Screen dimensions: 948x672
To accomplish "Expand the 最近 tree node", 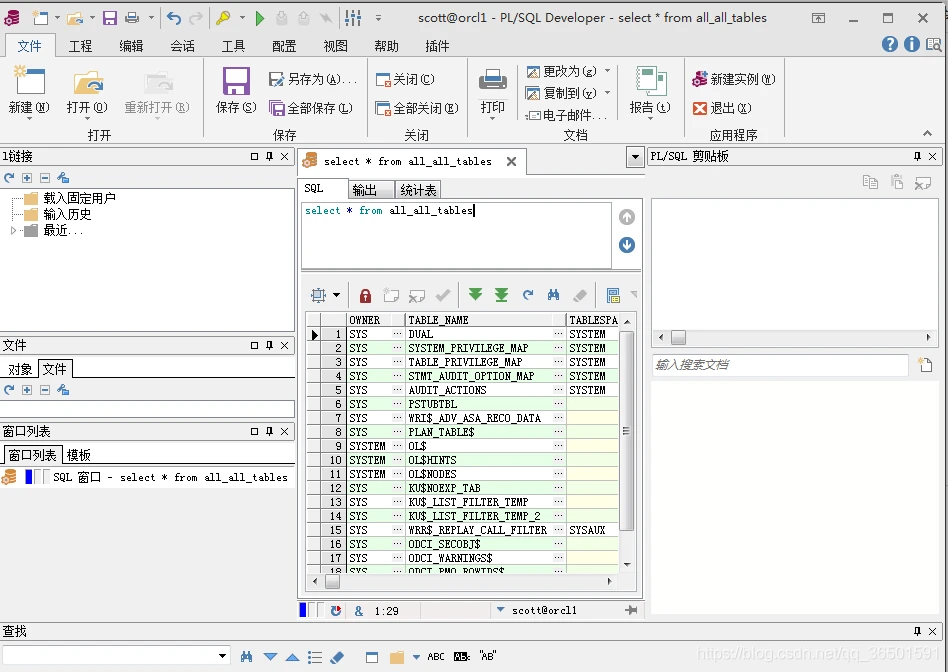I will point(13,230).
